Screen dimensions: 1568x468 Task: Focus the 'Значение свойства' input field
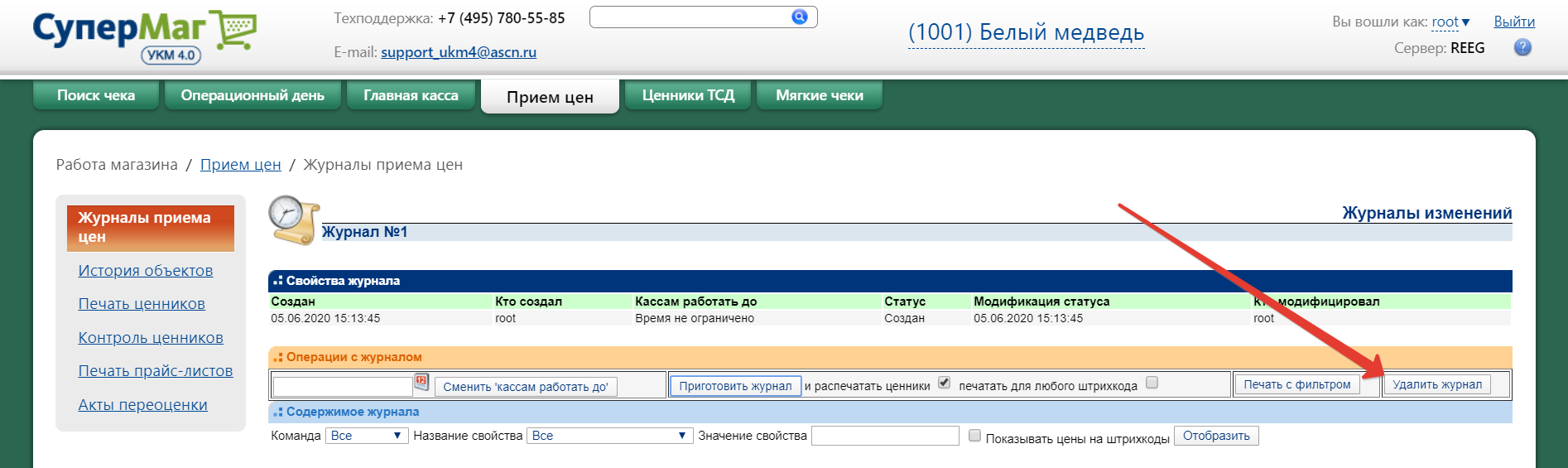885,436
